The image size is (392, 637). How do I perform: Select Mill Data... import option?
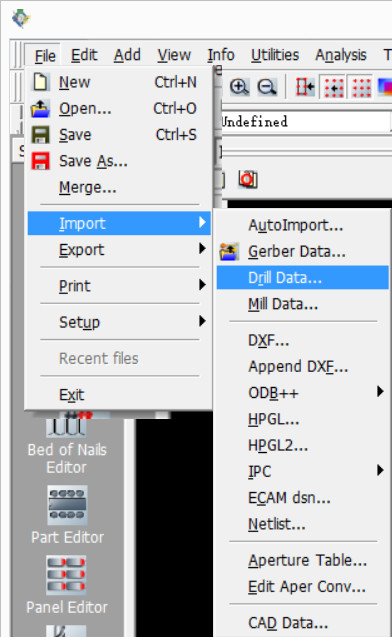[x=302, y=304]
